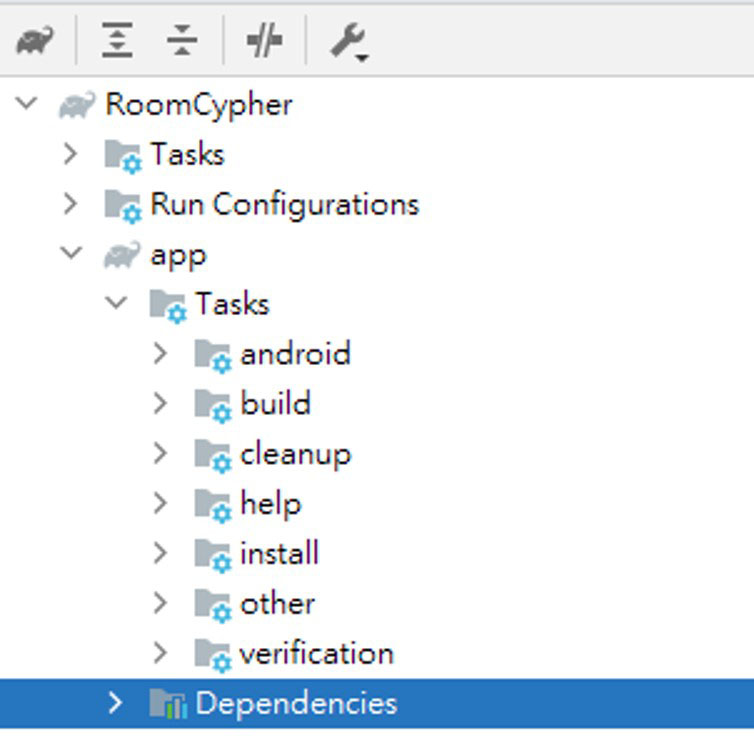The height and width of the screenshot is (753, 754).
Task: Click the Gradle elephant execute task icon
Action: pyautogui.click(x=34, y=41)
